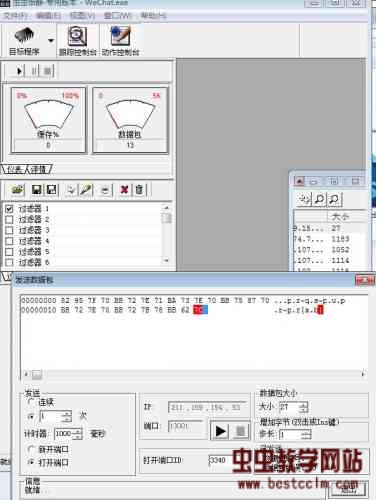Enable the 过滤器 3 checkbox

pyautogui.click(x=9, y=230)
